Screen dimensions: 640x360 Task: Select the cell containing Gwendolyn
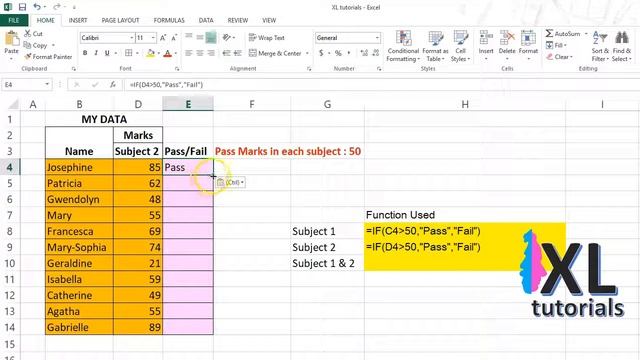79,199
